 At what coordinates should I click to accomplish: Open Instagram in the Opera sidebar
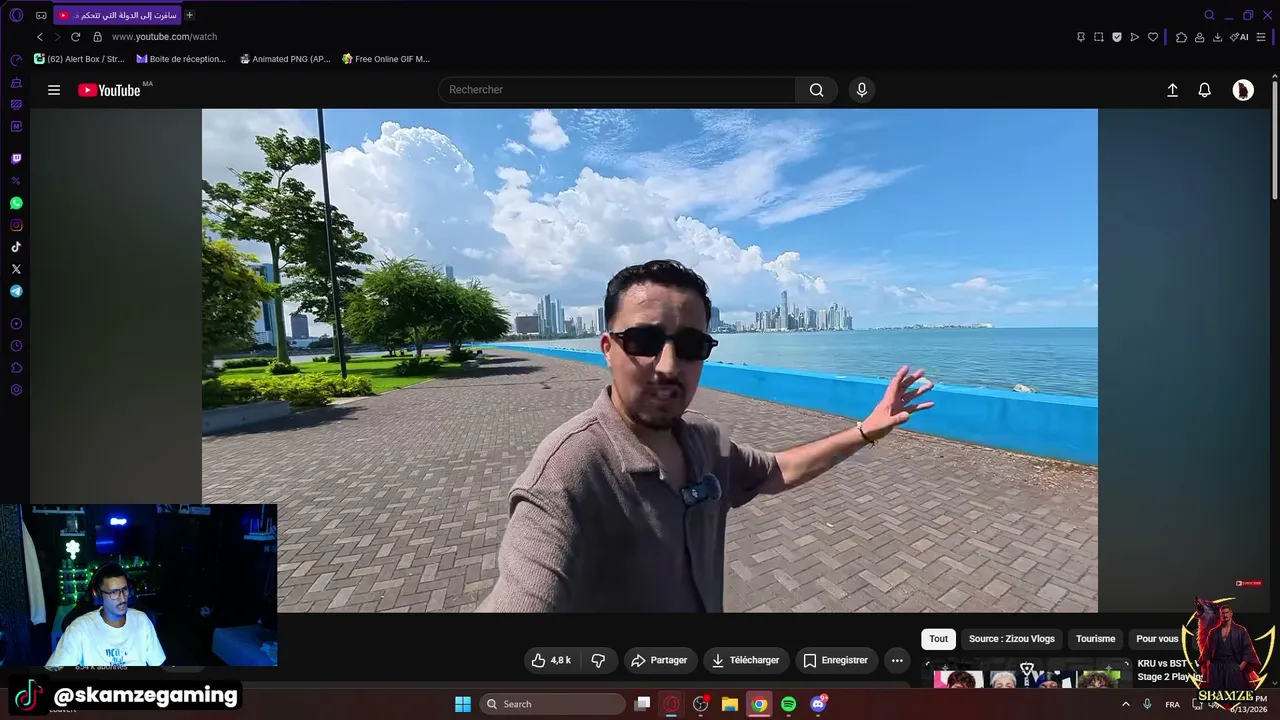click(x=16, y=225)
